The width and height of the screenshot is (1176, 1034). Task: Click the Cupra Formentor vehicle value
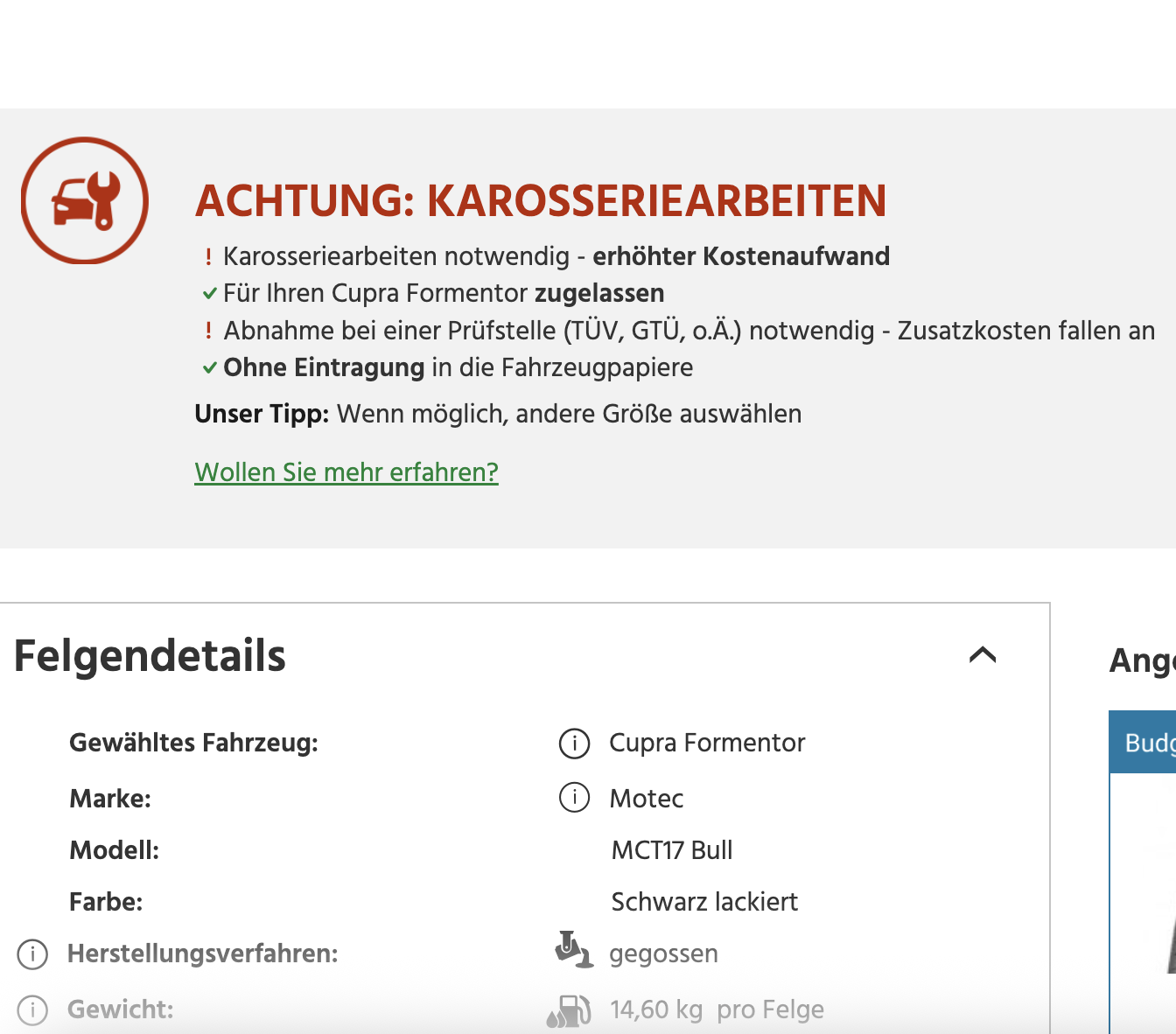pyautogui.click(x=707, y=743)
